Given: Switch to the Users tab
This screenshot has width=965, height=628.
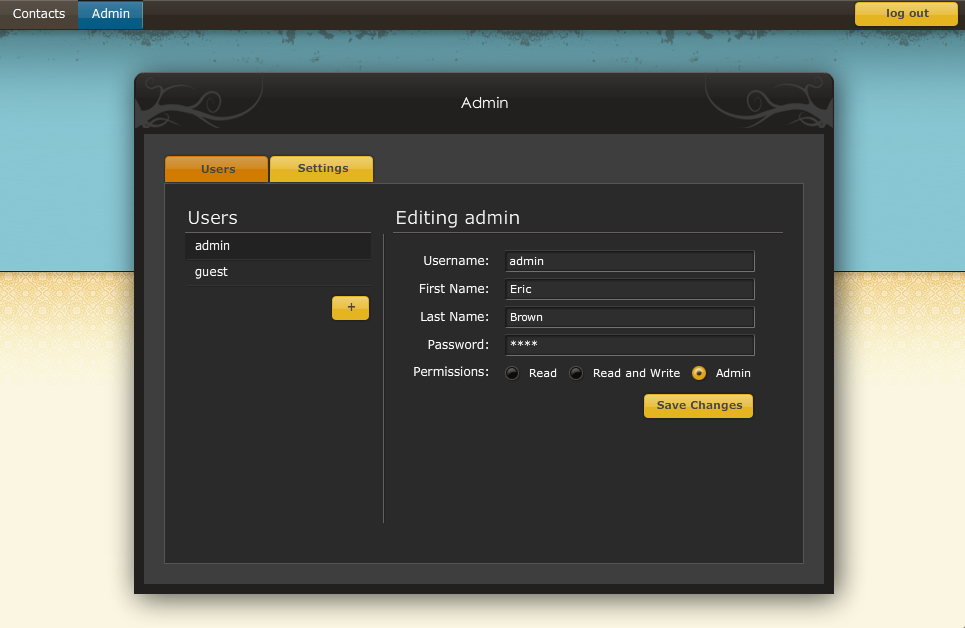Looking at the screenshot, I should click(x=217, y=169).
